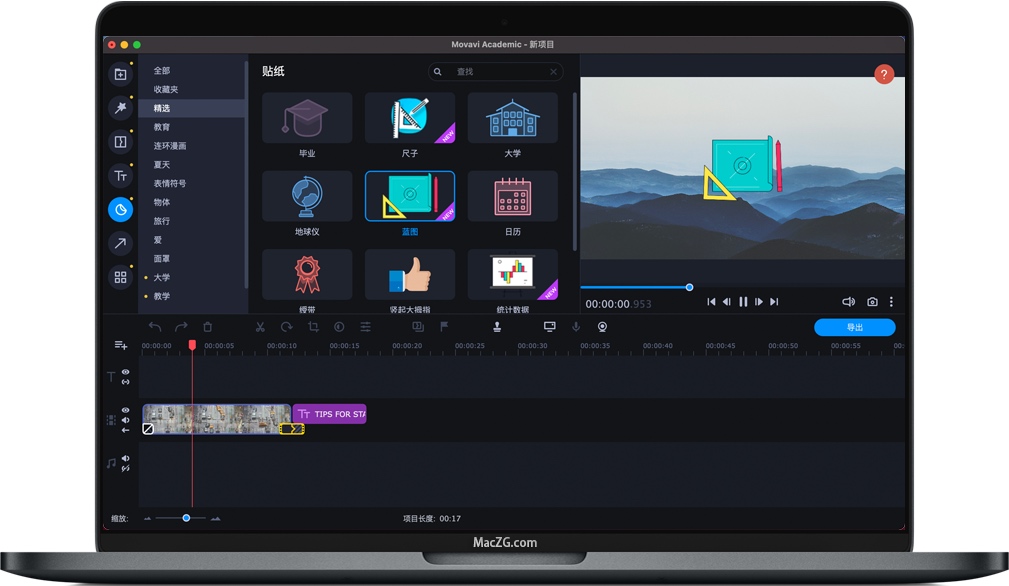
Task: Clear the search box with the X
Action: [x=553, y=72]
